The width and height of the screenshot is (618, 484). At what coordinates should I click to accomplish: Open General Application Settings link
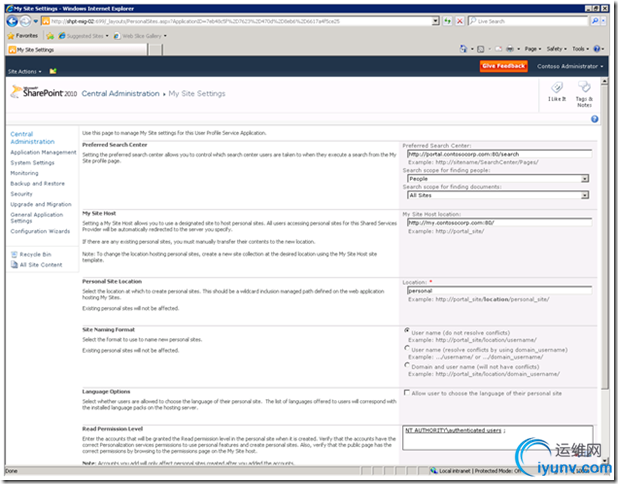pyautogui.click(x=37, y=218)
